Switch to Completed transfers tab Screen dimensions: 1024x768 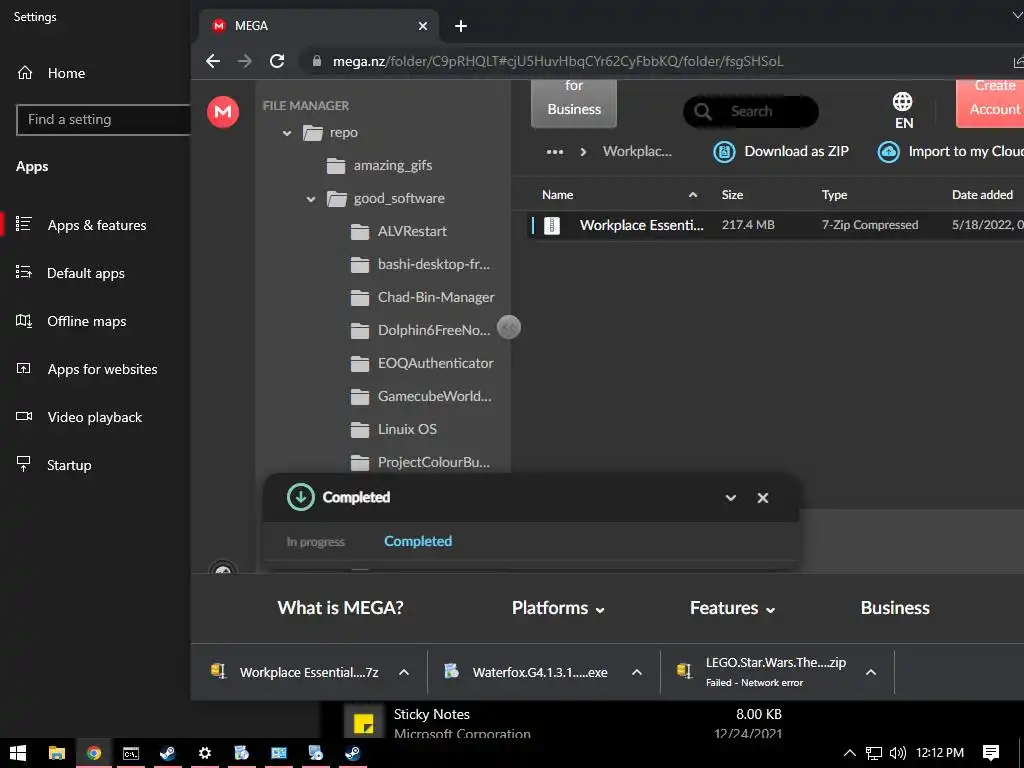(x=418, y=541)
